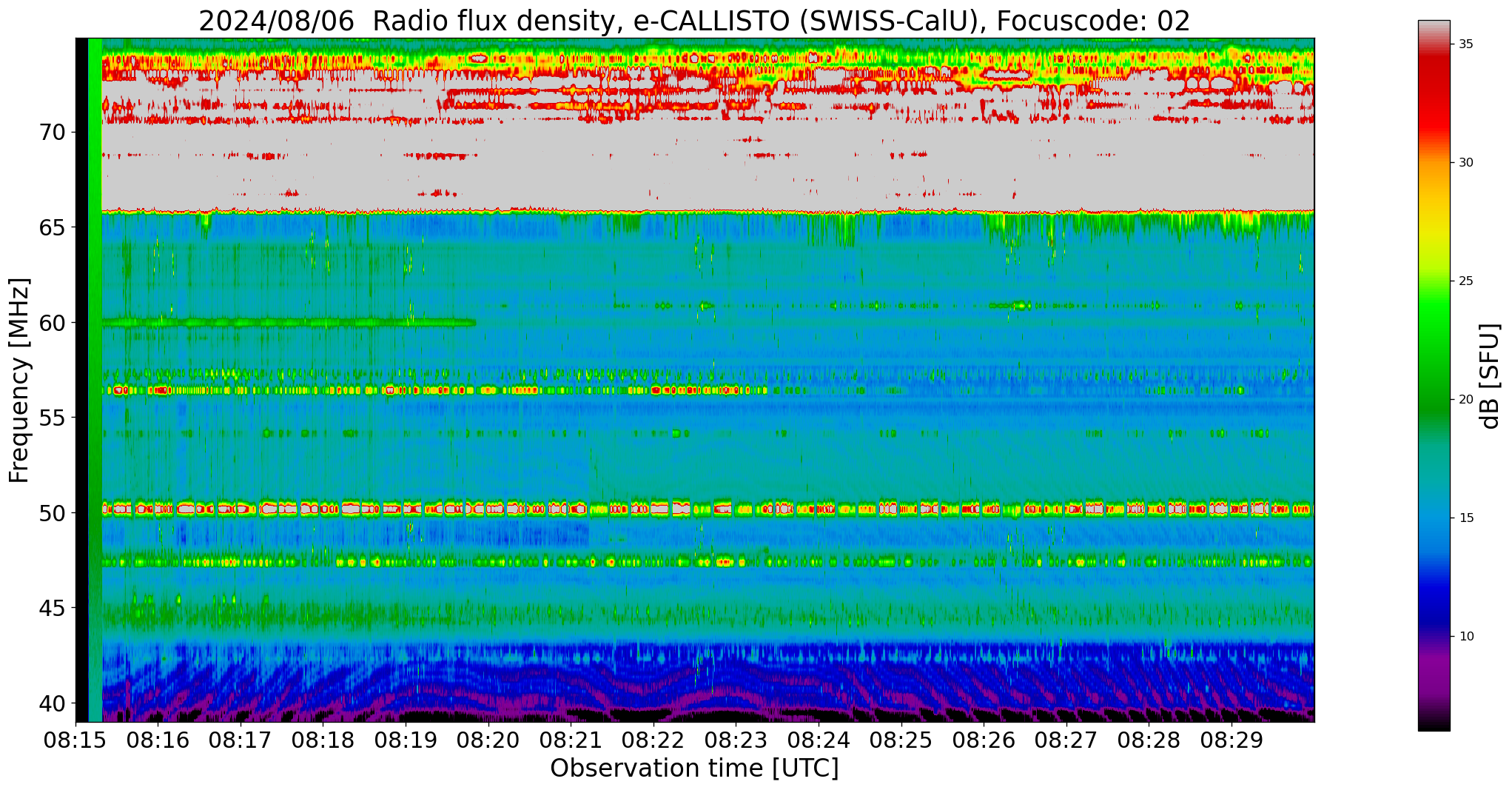Click the 55 frequency tick label
Viewport: 1512px width, 790px height.
pyautogui.click(x=53, y=418)
